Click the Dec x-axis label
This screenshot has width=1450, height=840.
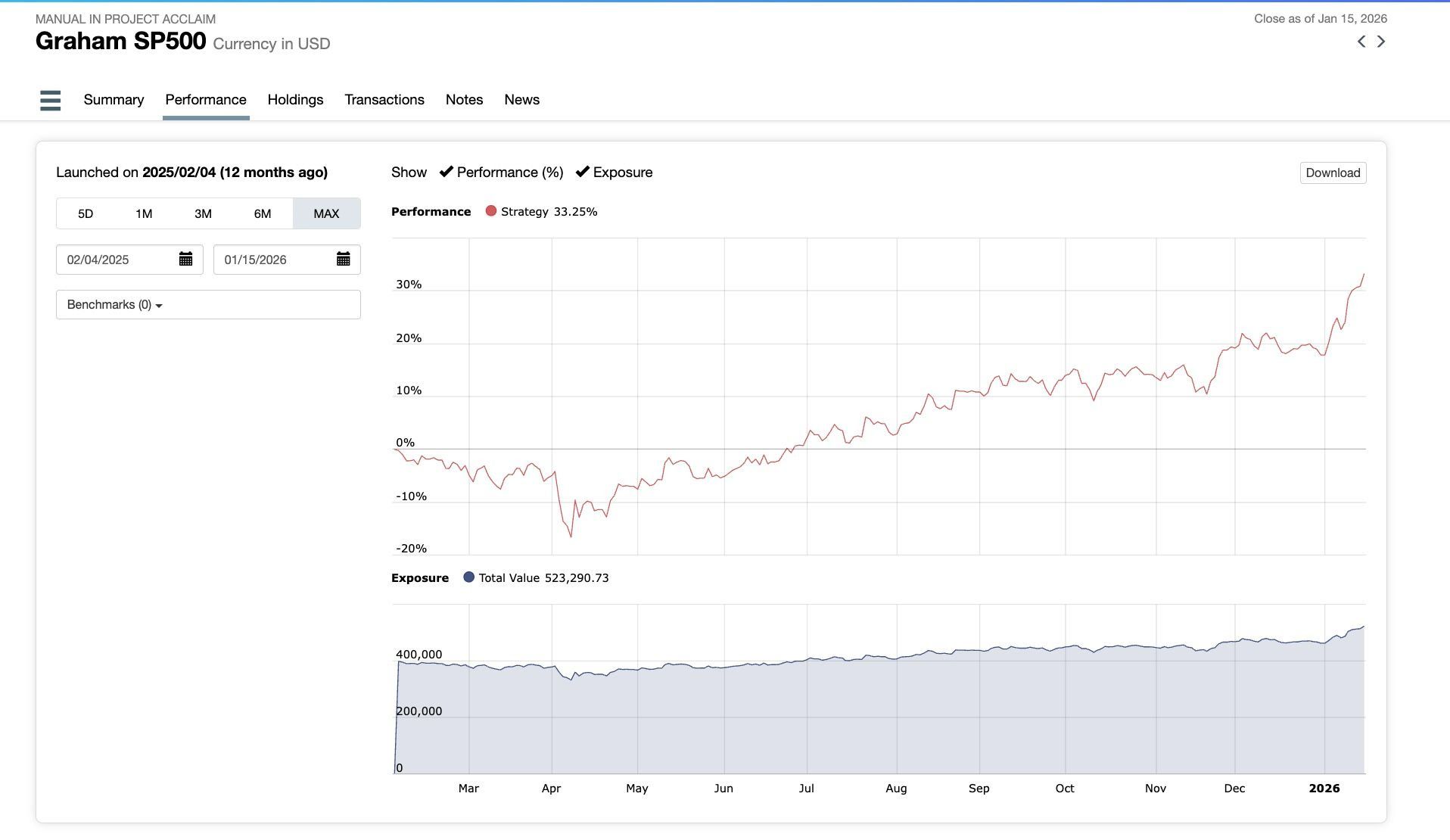point(1234,789)
